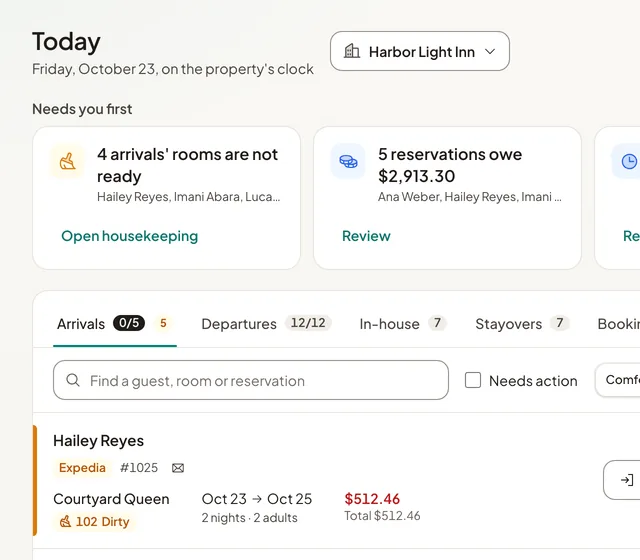The height and width of the screenshot is (560, 640).
Task: Click the Total $512.46 line
Action: (x=382, y=516)
